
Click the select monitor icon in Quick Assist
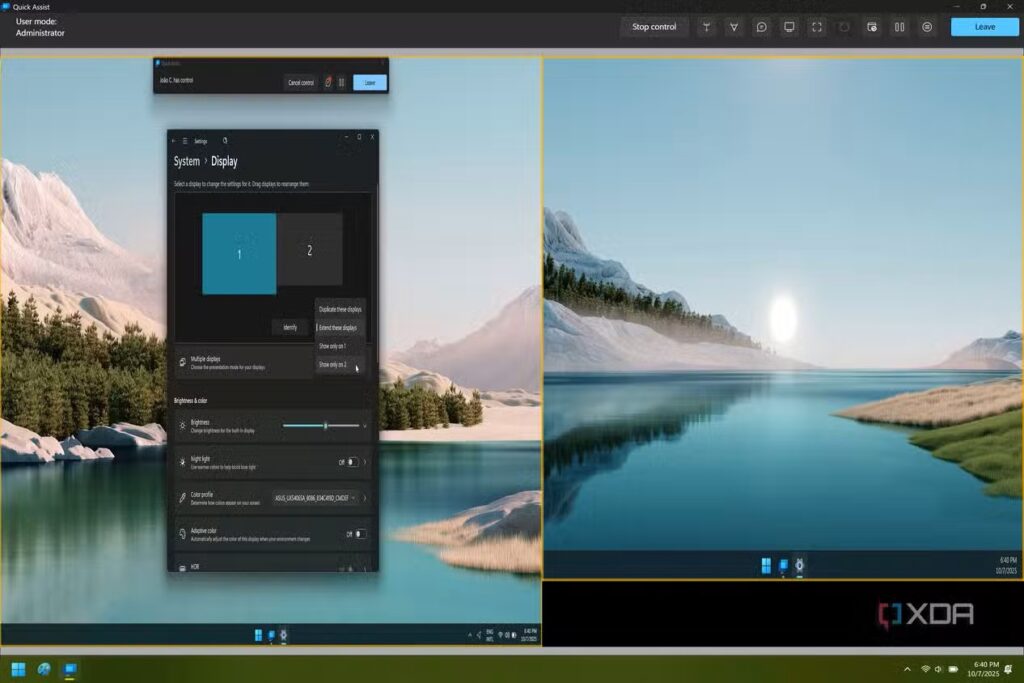[789, 27]
